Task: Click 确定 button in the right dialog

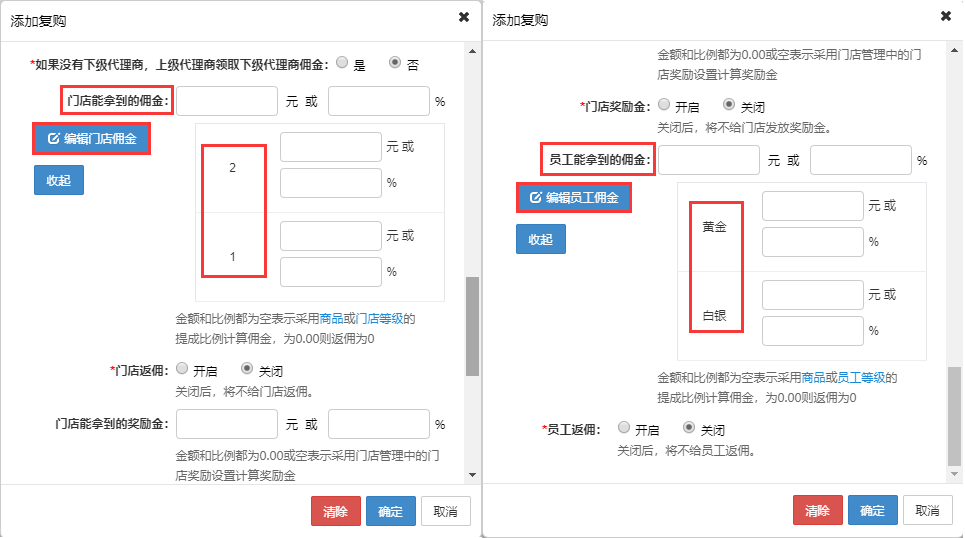Action: click(x=873, y=511)
